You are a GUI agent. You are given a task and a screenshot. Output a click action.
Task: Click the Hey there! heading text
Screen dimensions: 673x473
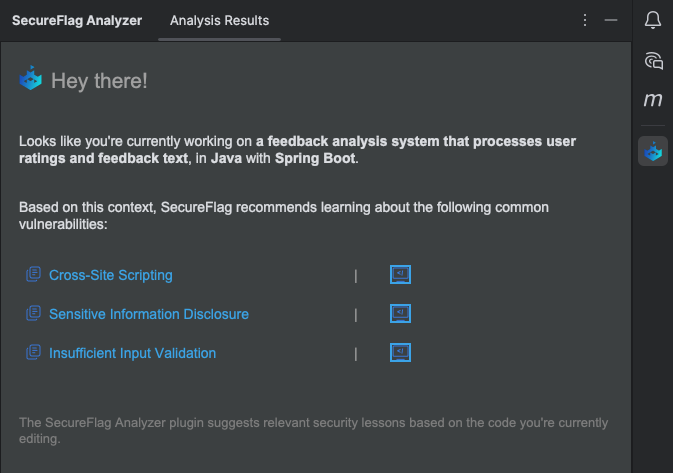coord(99,81)
